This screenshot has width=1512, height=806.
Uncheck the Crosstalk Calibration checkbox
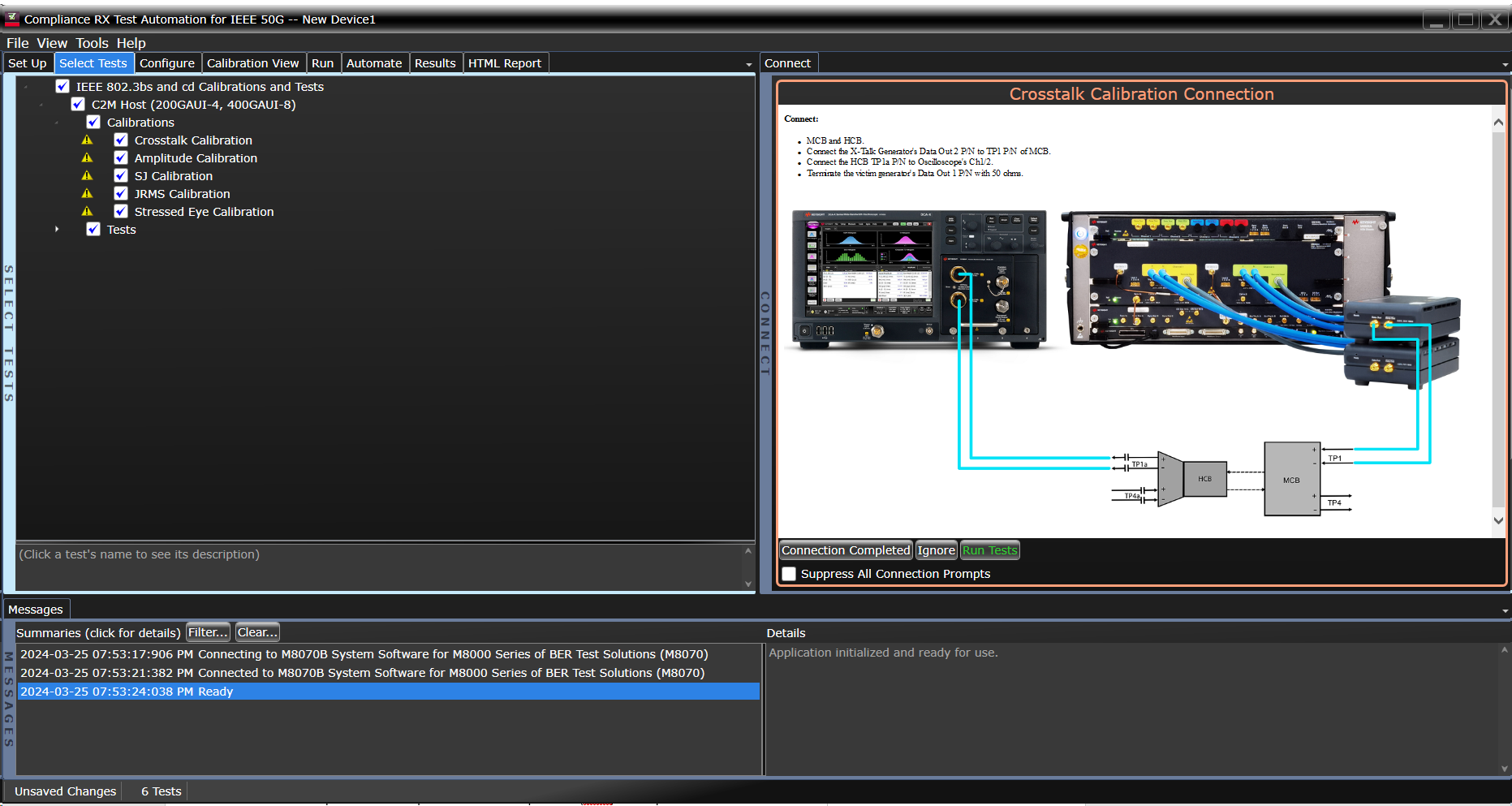point(121,140)
